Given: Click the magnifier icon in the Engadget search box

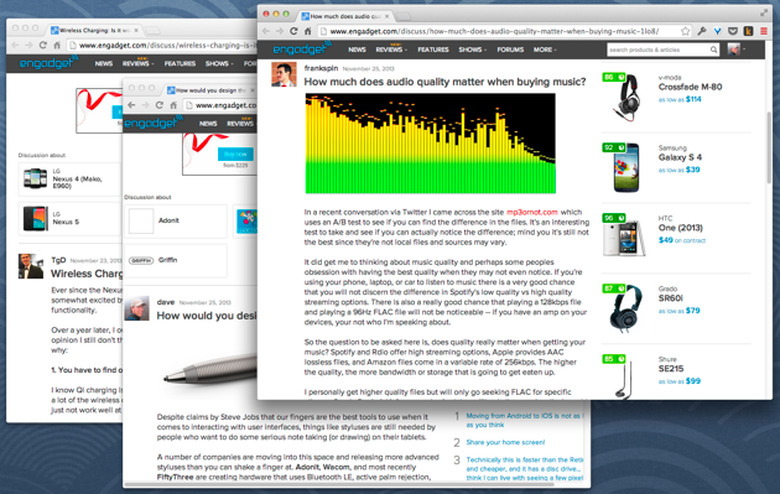Looking at the screenshot, I should pyautogui.click(x=712, y=49).
